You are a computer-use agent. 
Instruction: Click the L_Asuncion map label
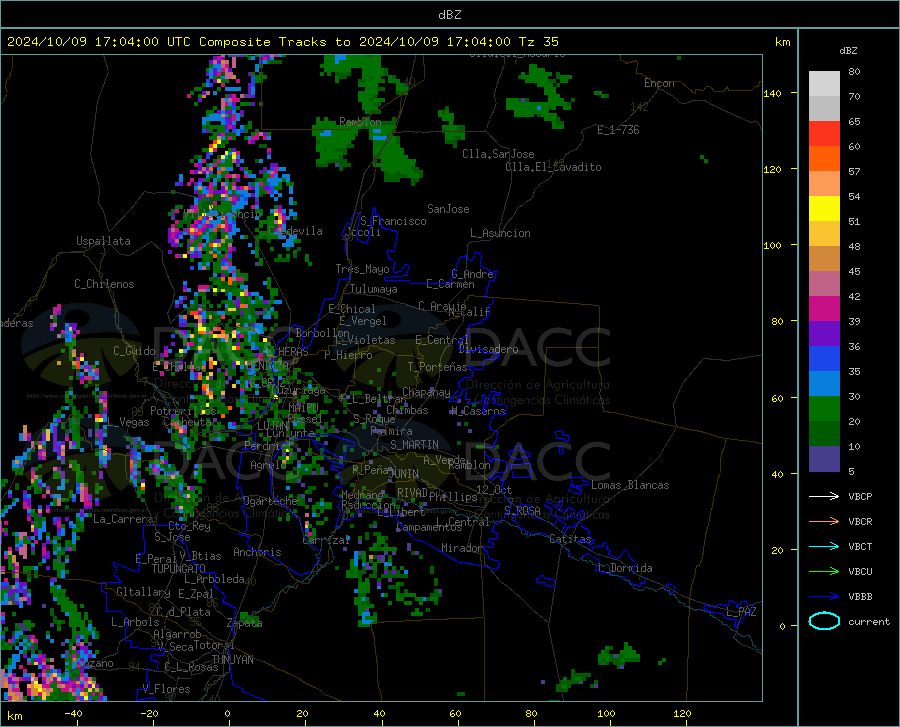click(x=500, y=233)
